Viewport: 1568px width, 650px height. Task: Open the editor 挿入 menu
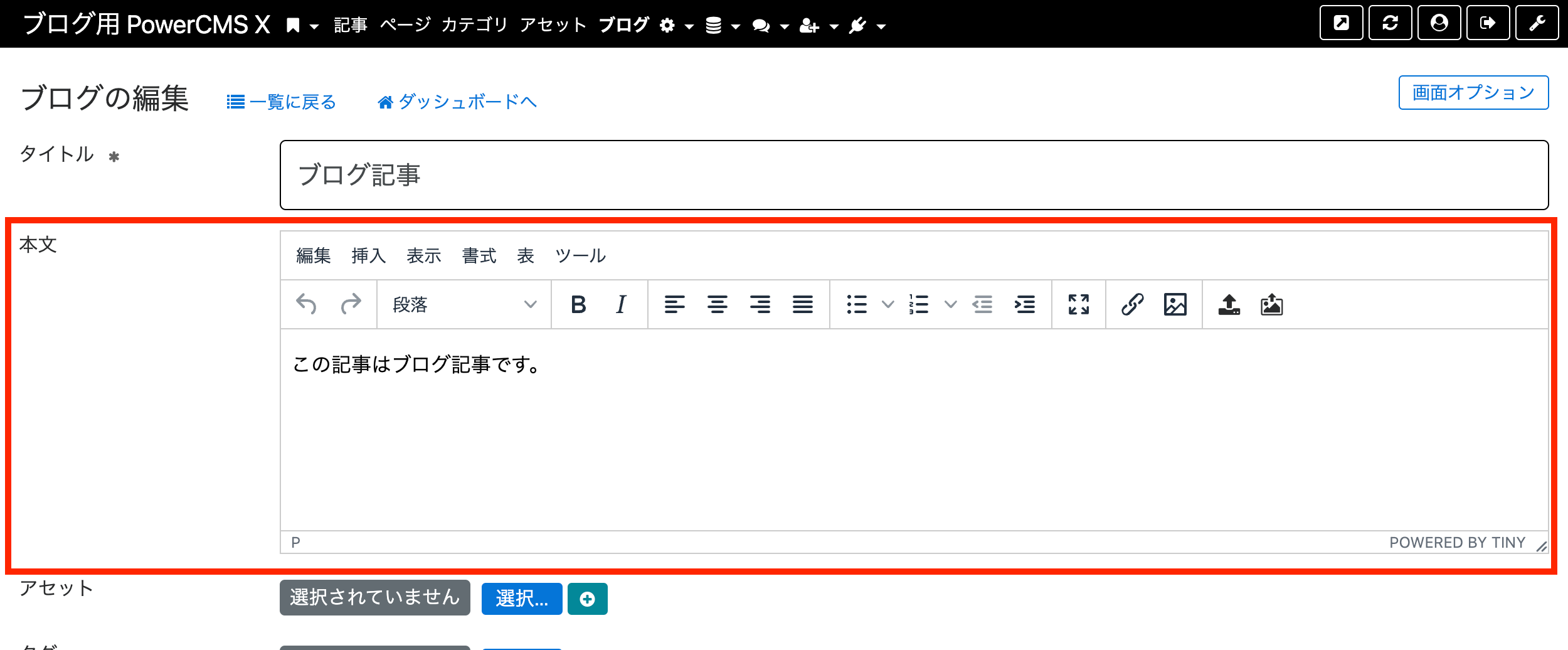click(369, 255)
